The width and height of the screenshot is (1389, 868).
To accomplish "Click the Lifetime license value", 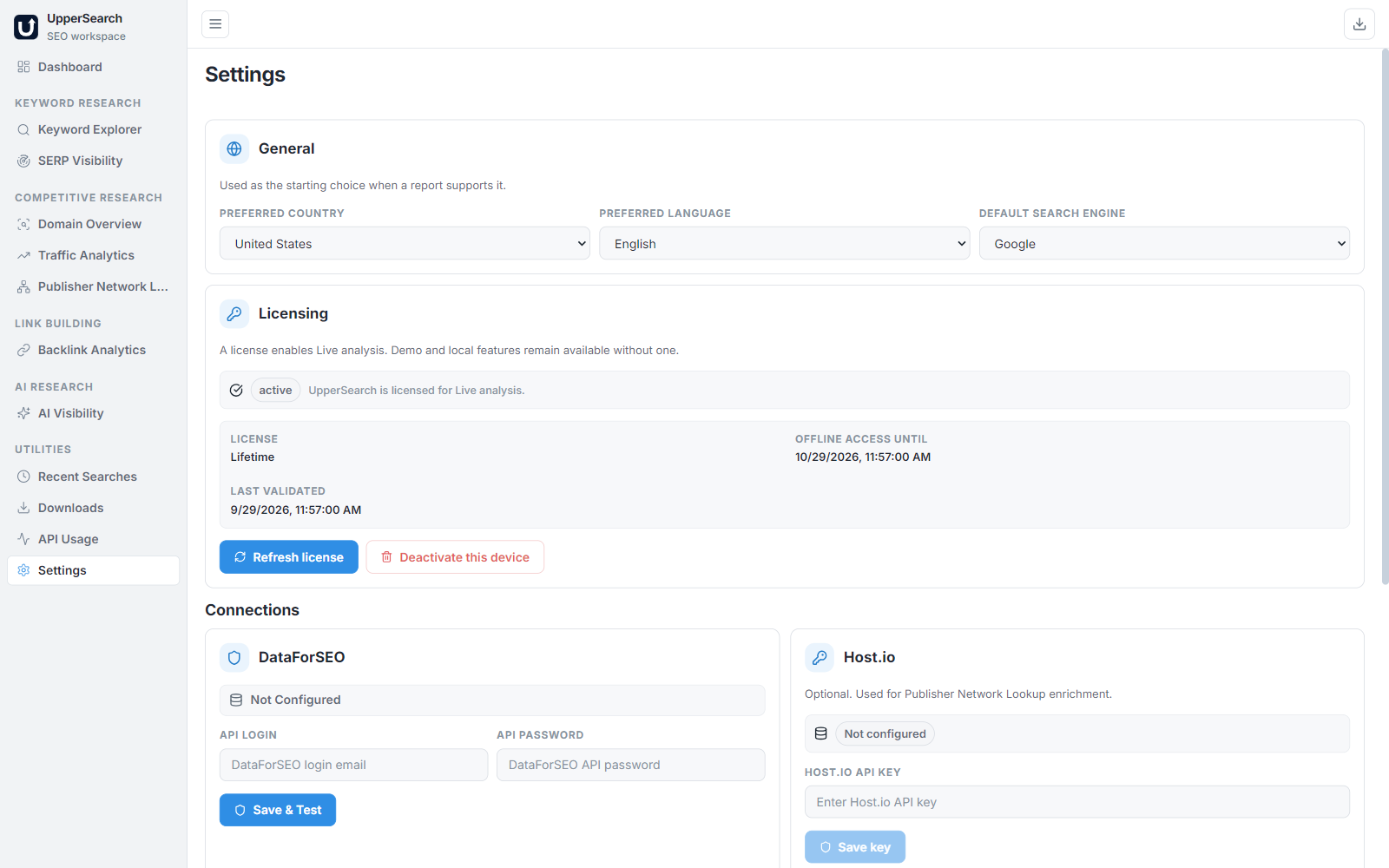I will coord(253,457).
